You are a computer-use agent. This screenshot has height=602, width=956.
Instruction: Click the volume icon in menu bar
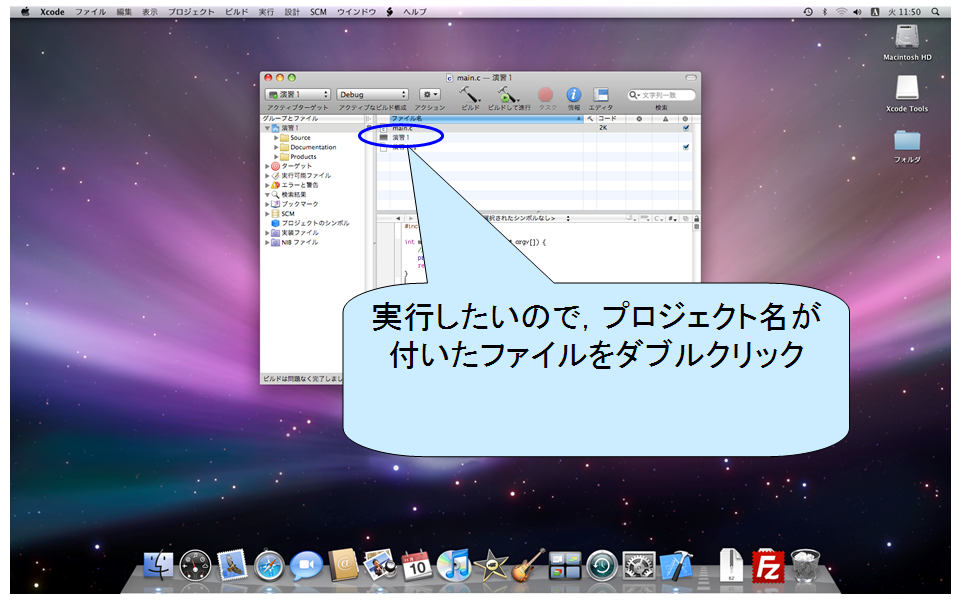click(857, 12)
